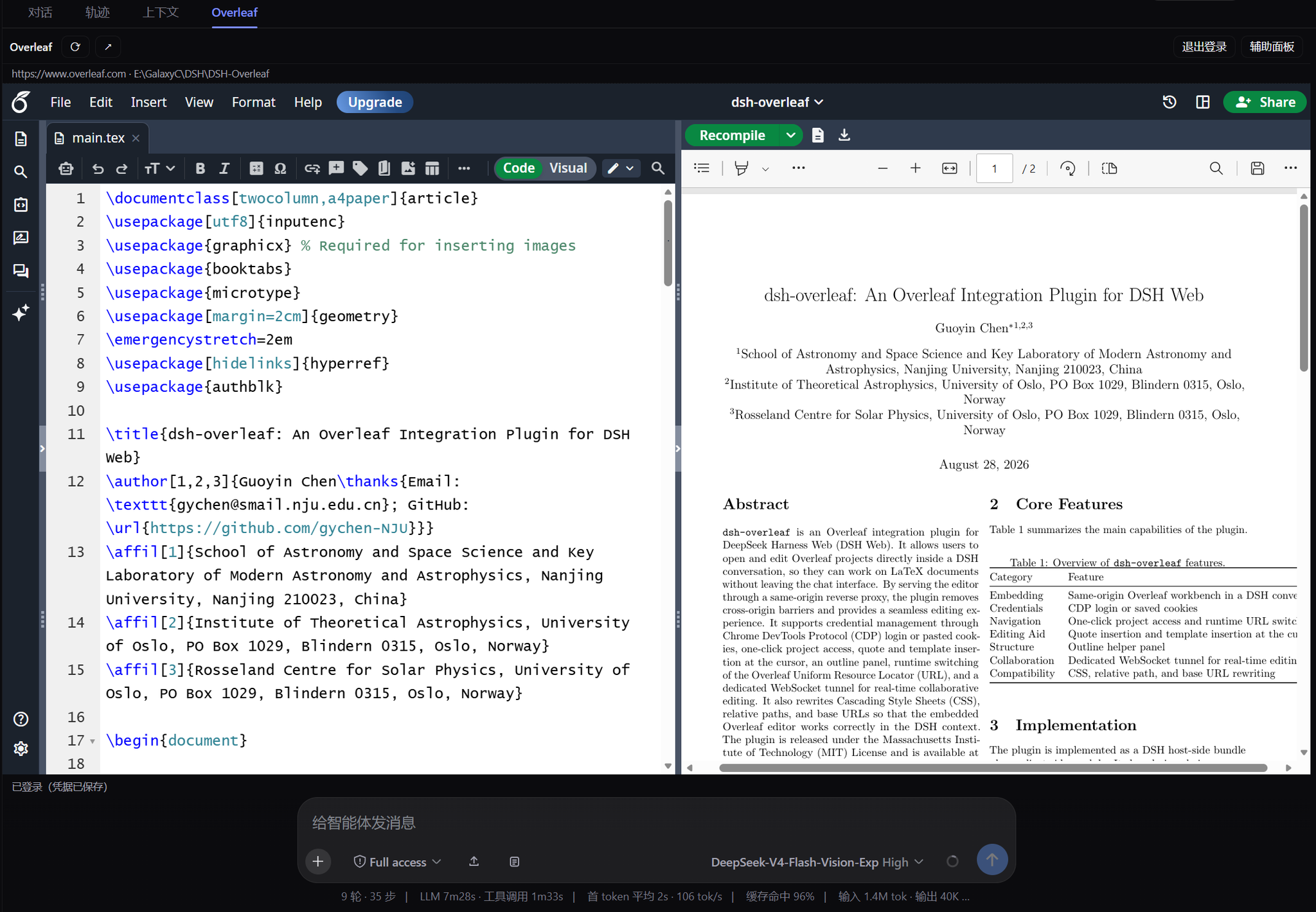Image resolution: width=1316 pixels, height=912 pixels.
Task: Open the integrations panel in left sidebar
Action: pos(21,205)
